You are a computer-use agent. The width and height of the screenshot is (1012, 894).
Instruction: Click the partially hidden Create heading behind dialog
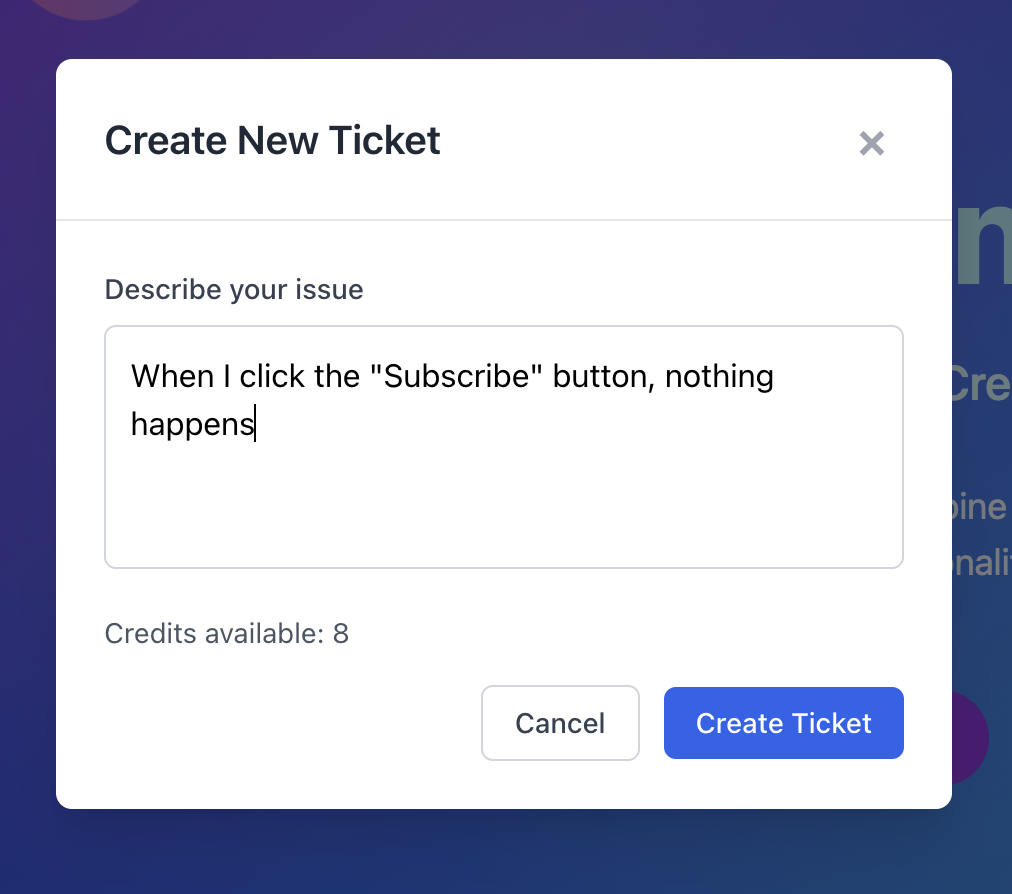[x=983, y=383]
